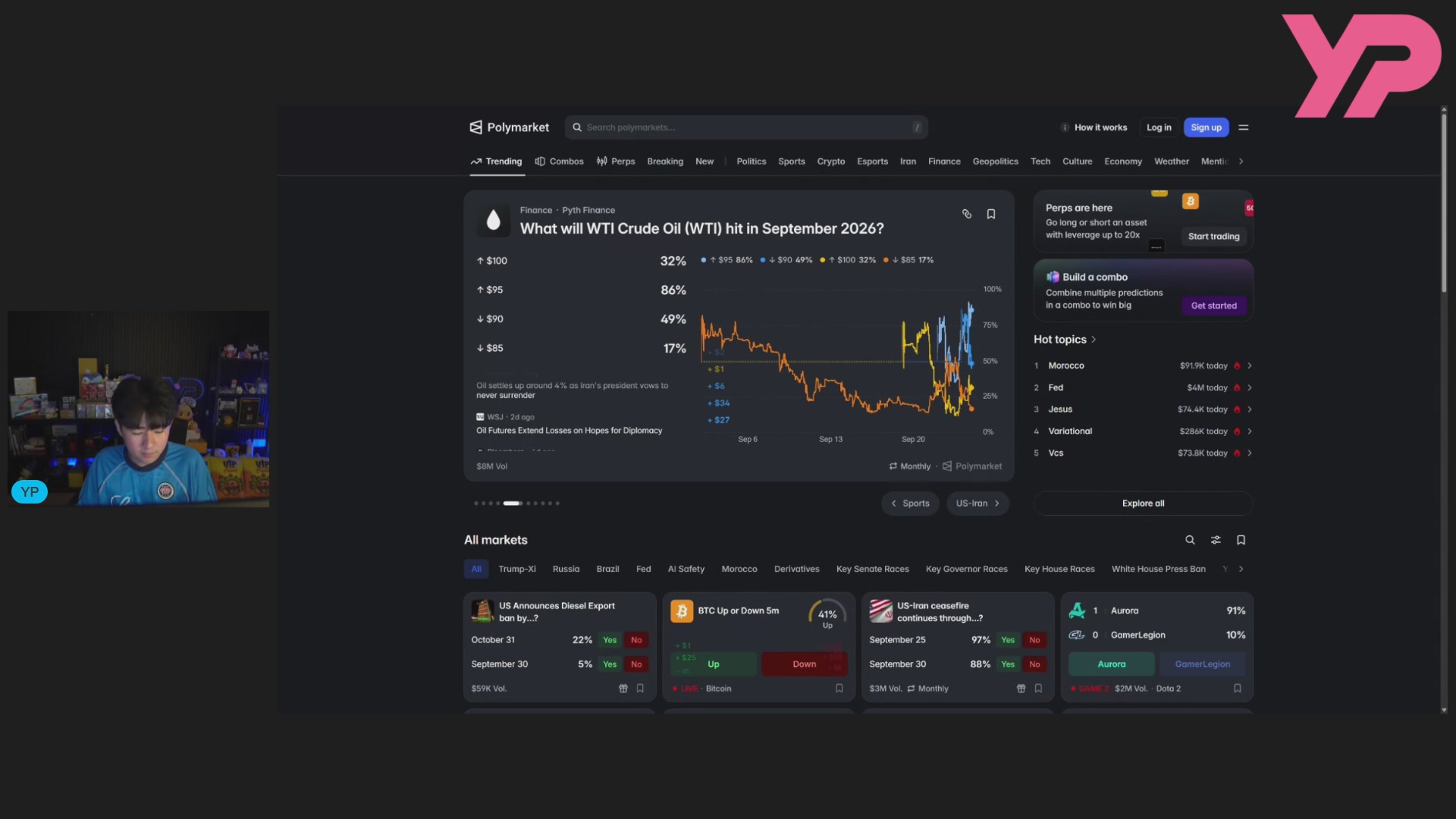Viewport: 1456px width, 819px height.
Task: Click the Bitcoin icon on BTC card
Action: coord(682,611)
